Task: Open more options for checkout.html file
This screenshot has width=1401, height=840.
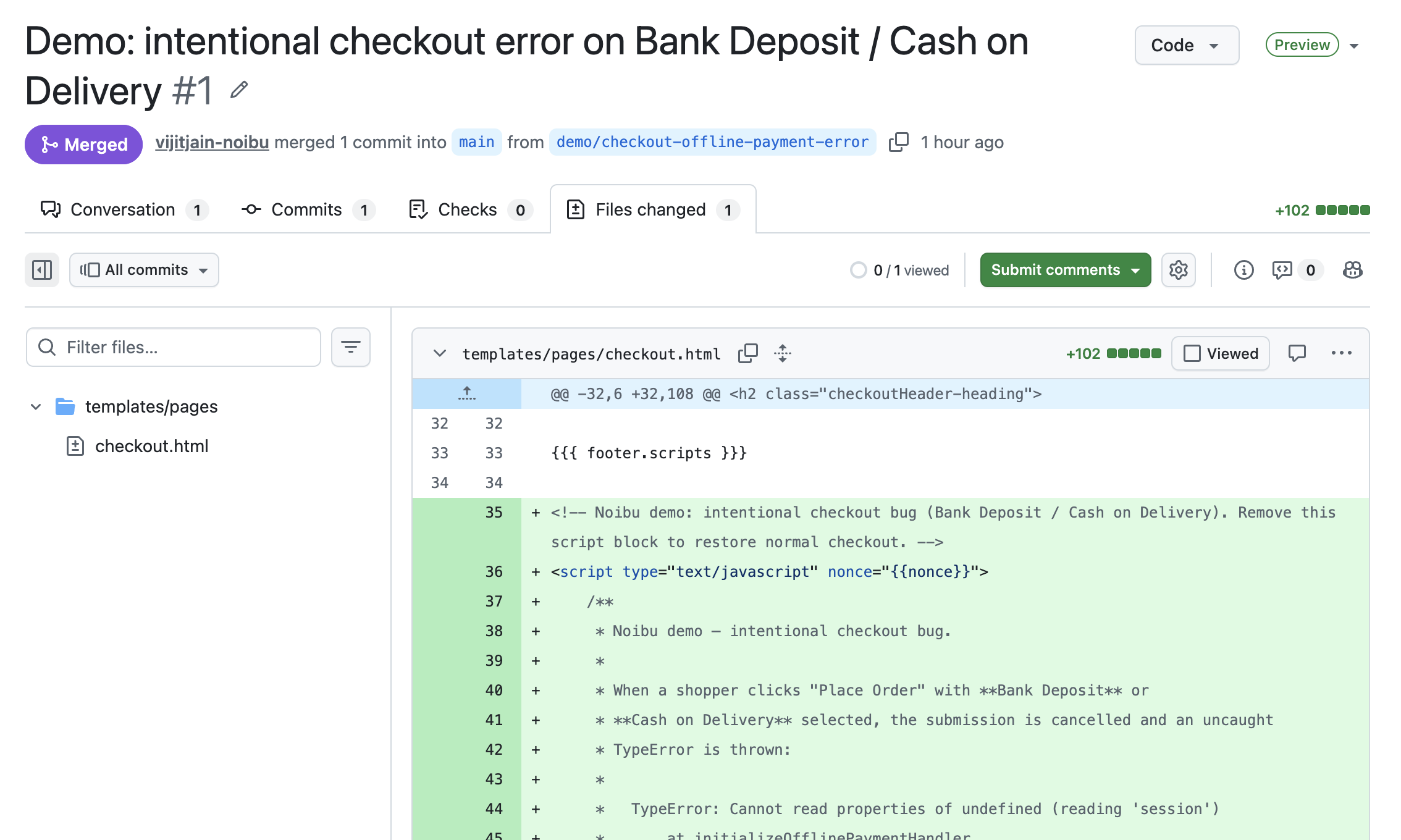Action: [1341, 353]
